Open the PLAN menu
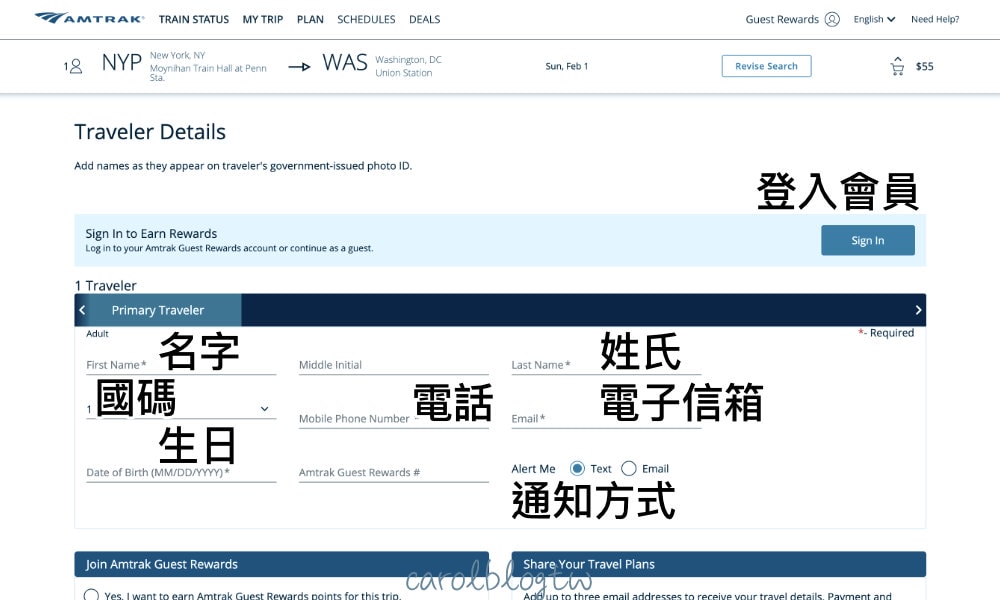Image resolution: width=1000 pixels, height=600 pixels. tap(310, 19)
